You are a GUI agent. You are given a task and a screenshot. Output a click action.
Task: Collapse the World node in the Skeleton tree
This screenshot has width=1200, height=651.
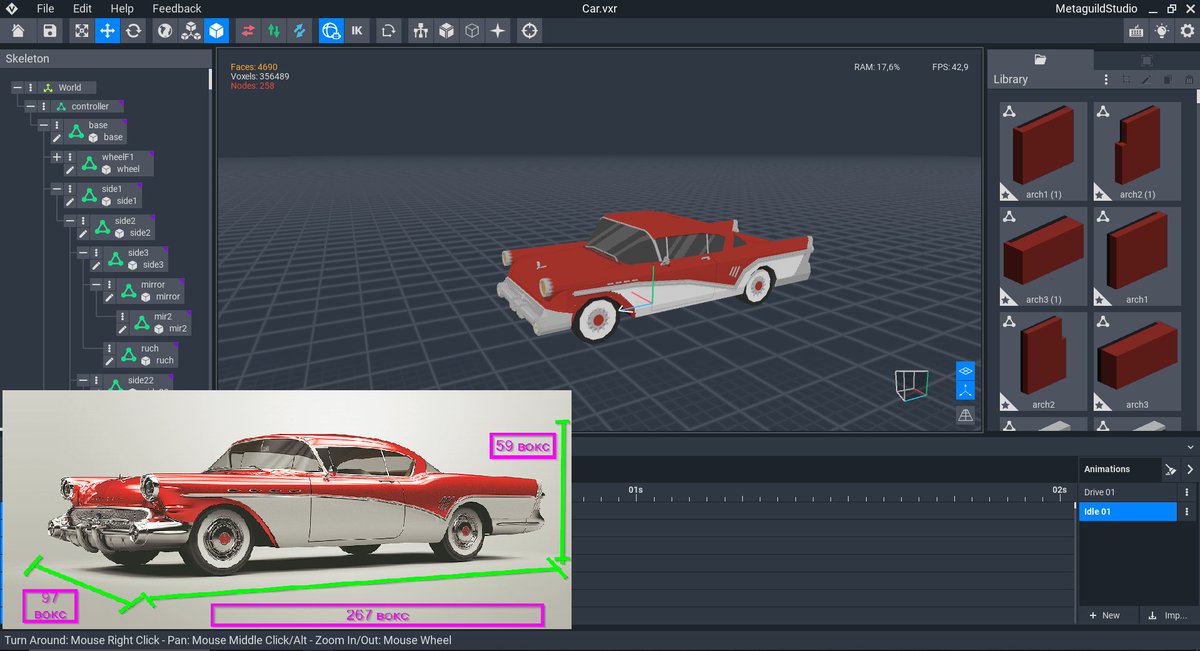click(18, 88)
